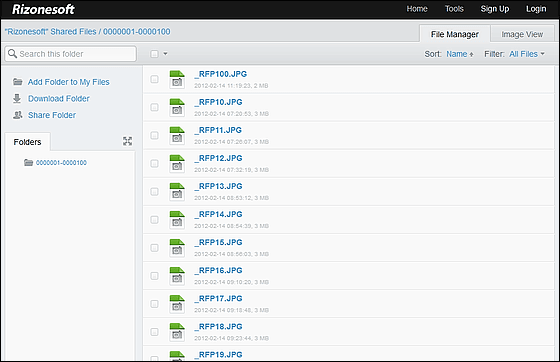Click Sign Up in the top bar

tap(495, 9)
